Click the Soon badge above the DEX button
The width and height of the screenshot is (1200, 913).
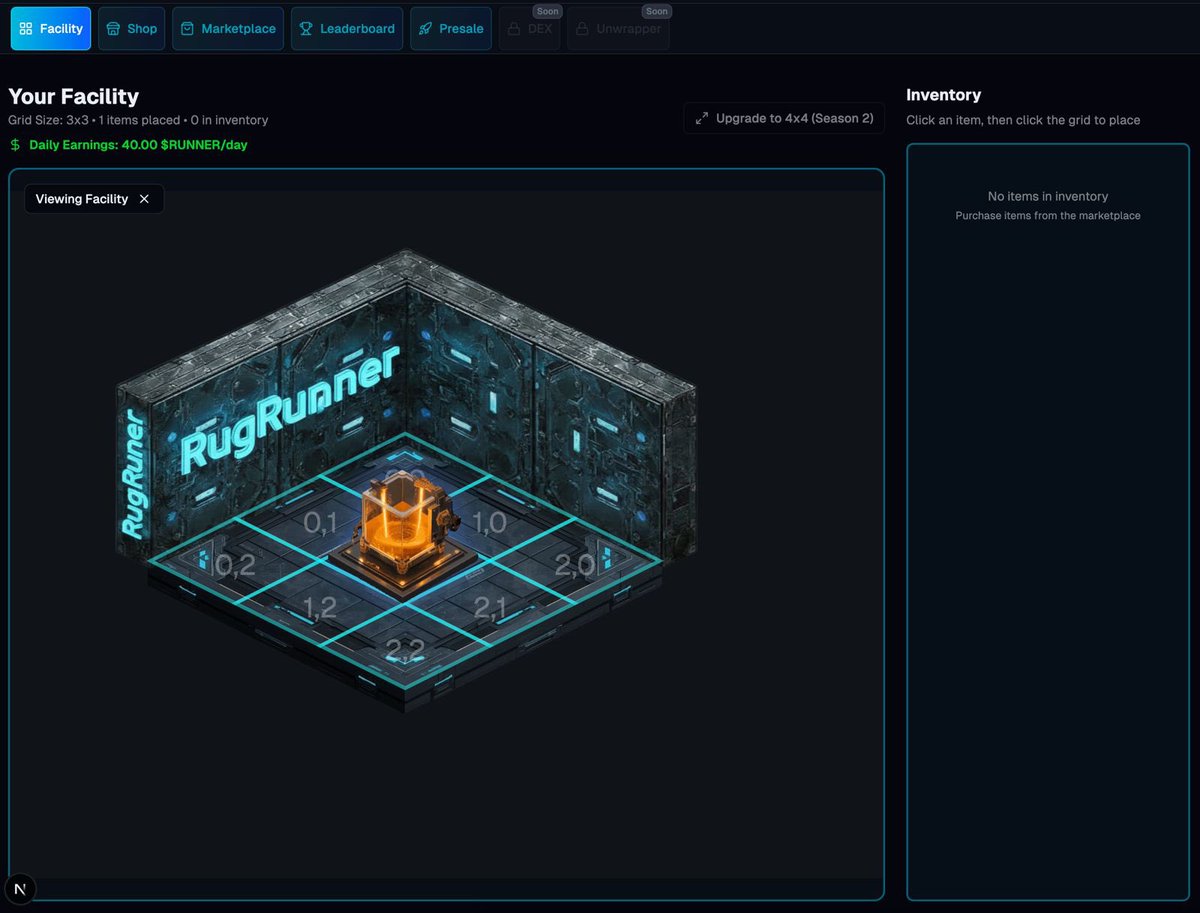[547, 11]
